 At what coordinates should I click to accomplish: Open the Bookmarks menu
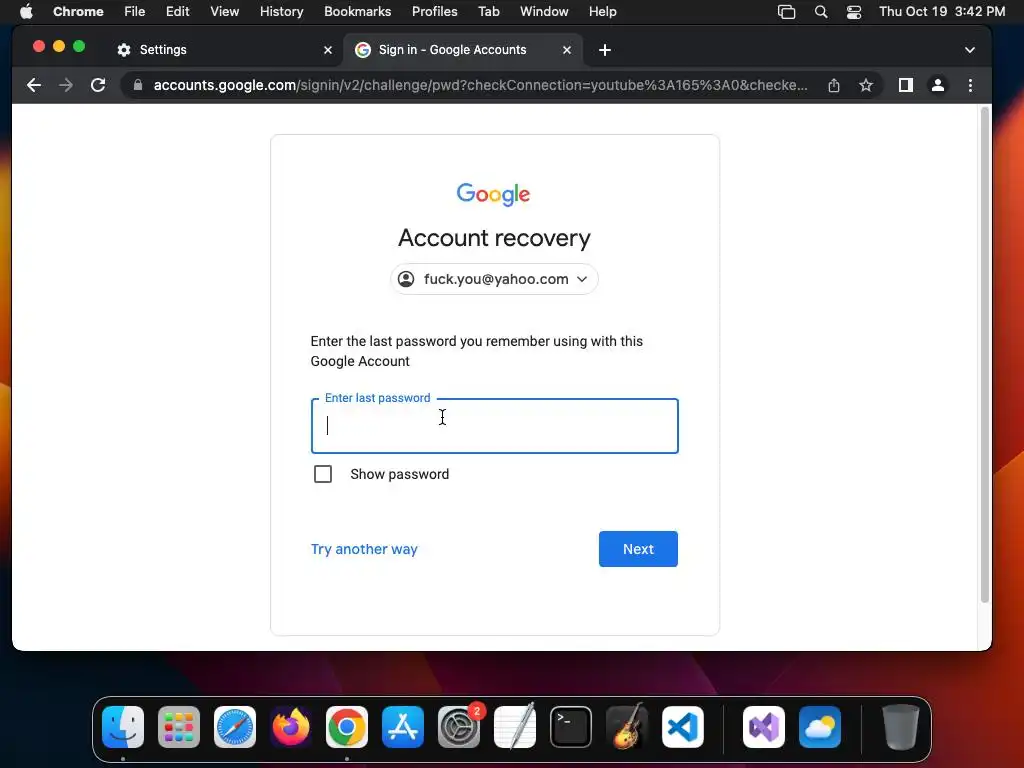358,12
